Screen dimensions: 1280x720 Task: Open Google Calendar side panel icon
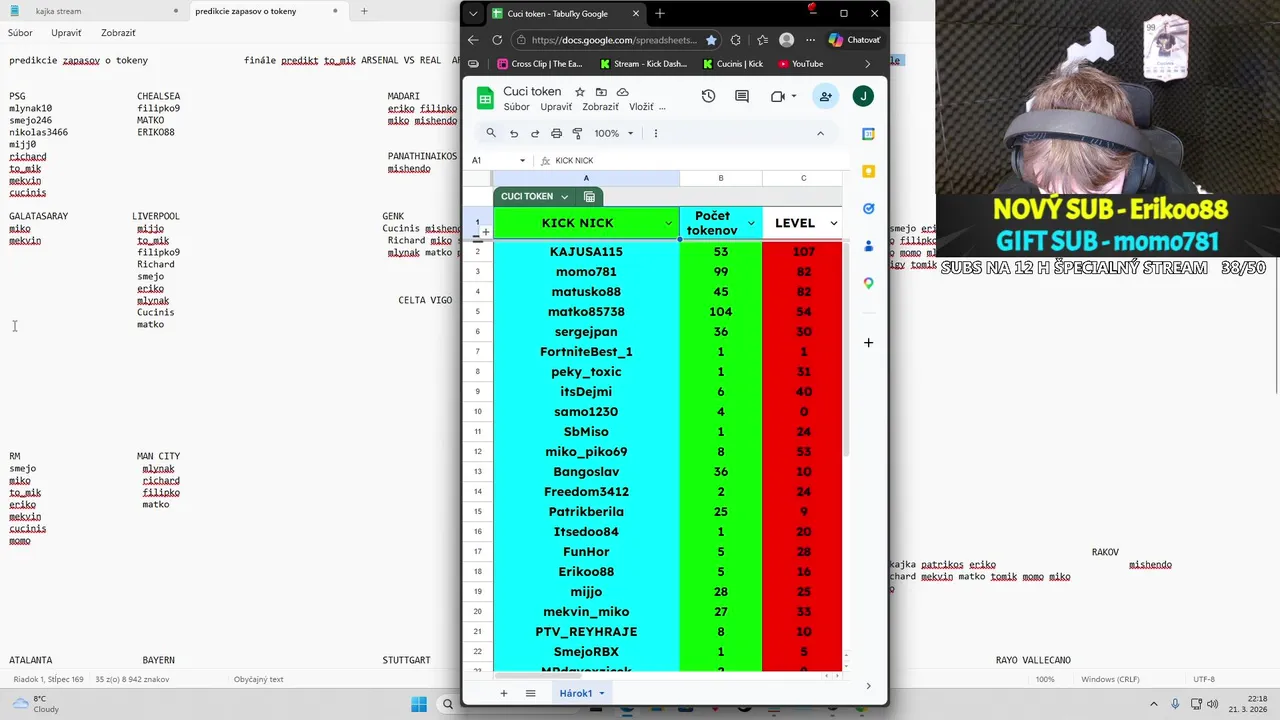(868, 134)
